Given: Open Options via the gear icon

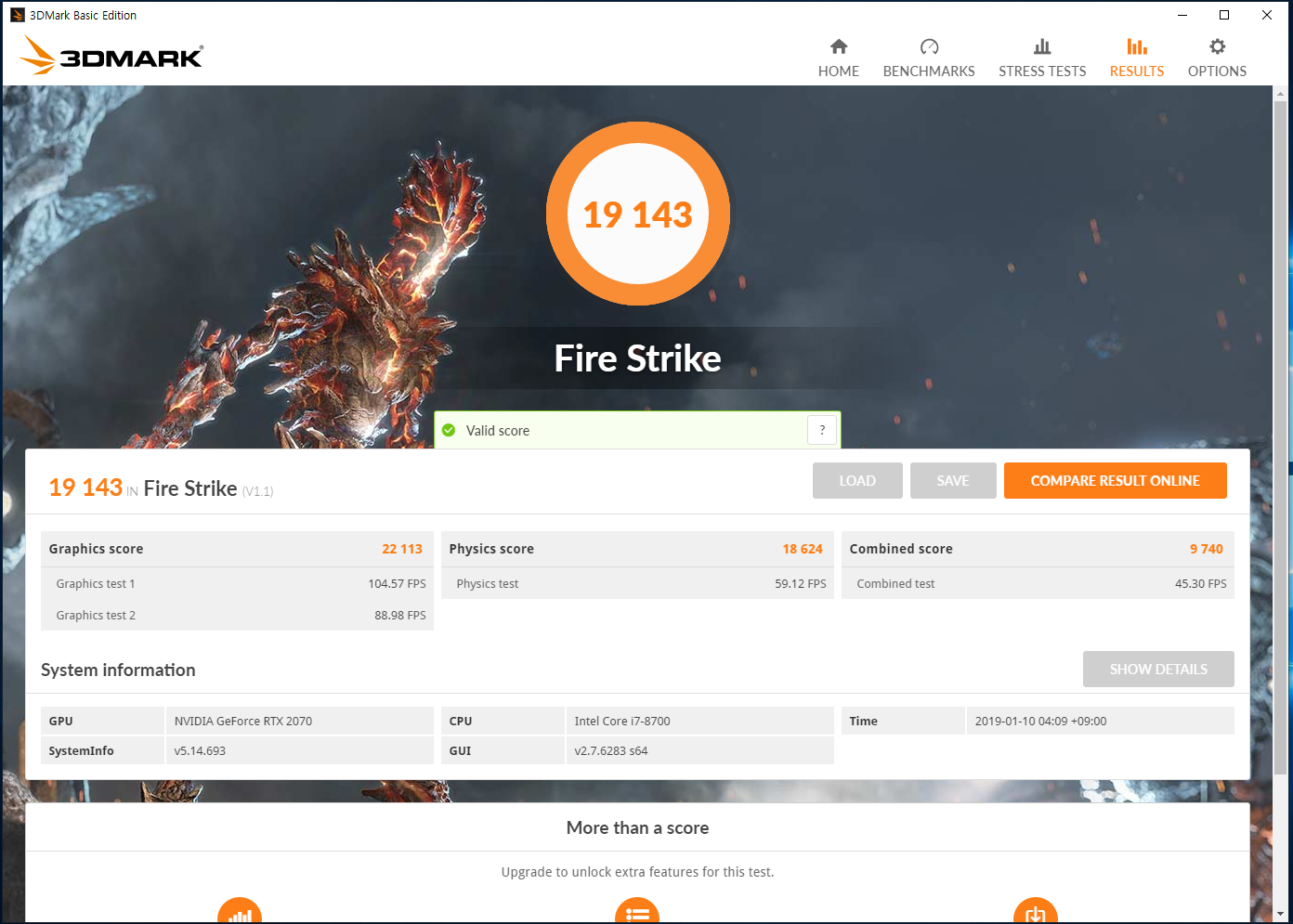Looking at the screenshot, I should coord(1217,46).
